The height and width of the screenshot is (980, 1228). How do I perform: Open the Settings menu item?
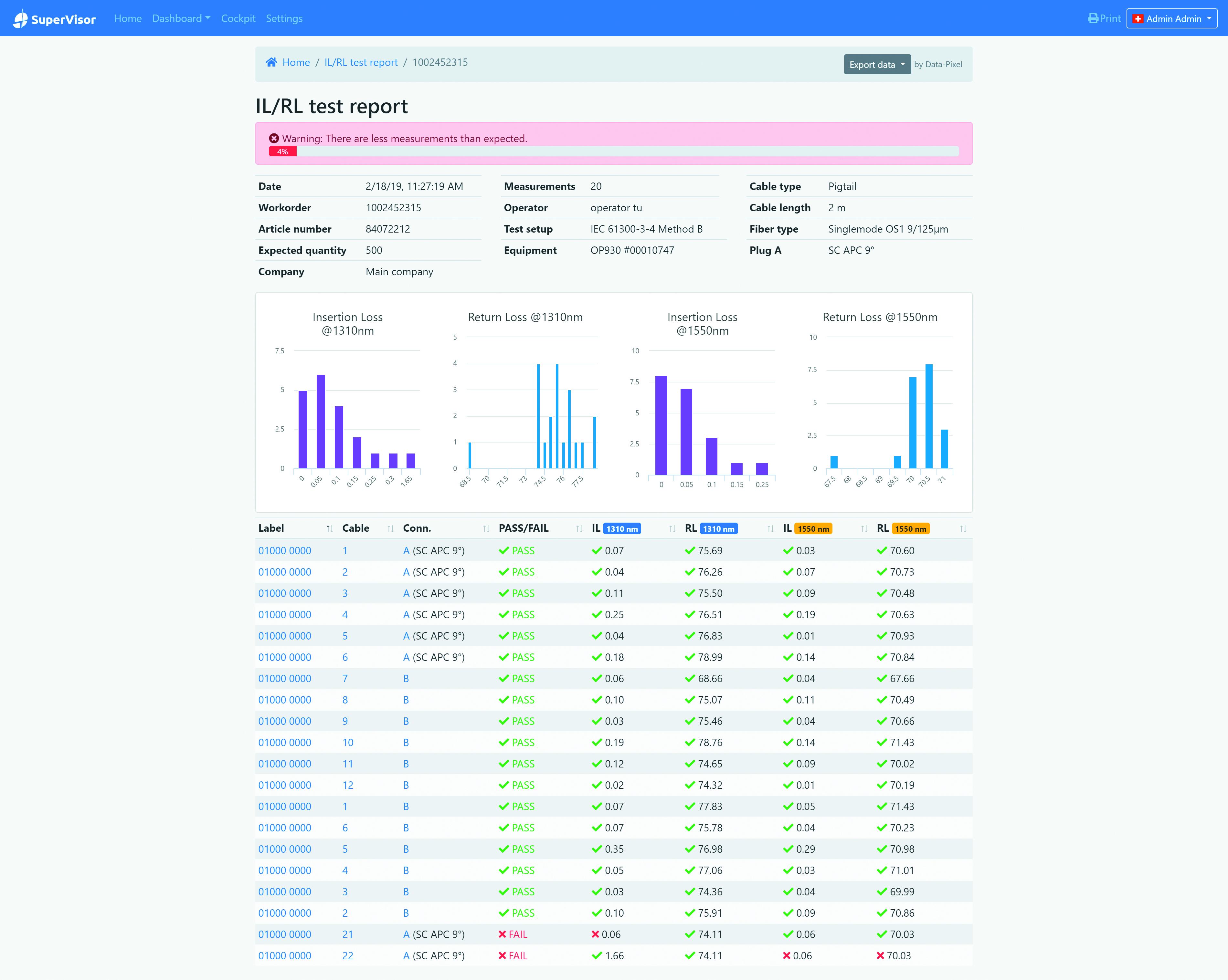pyautogui.click(x=284, y=18)
